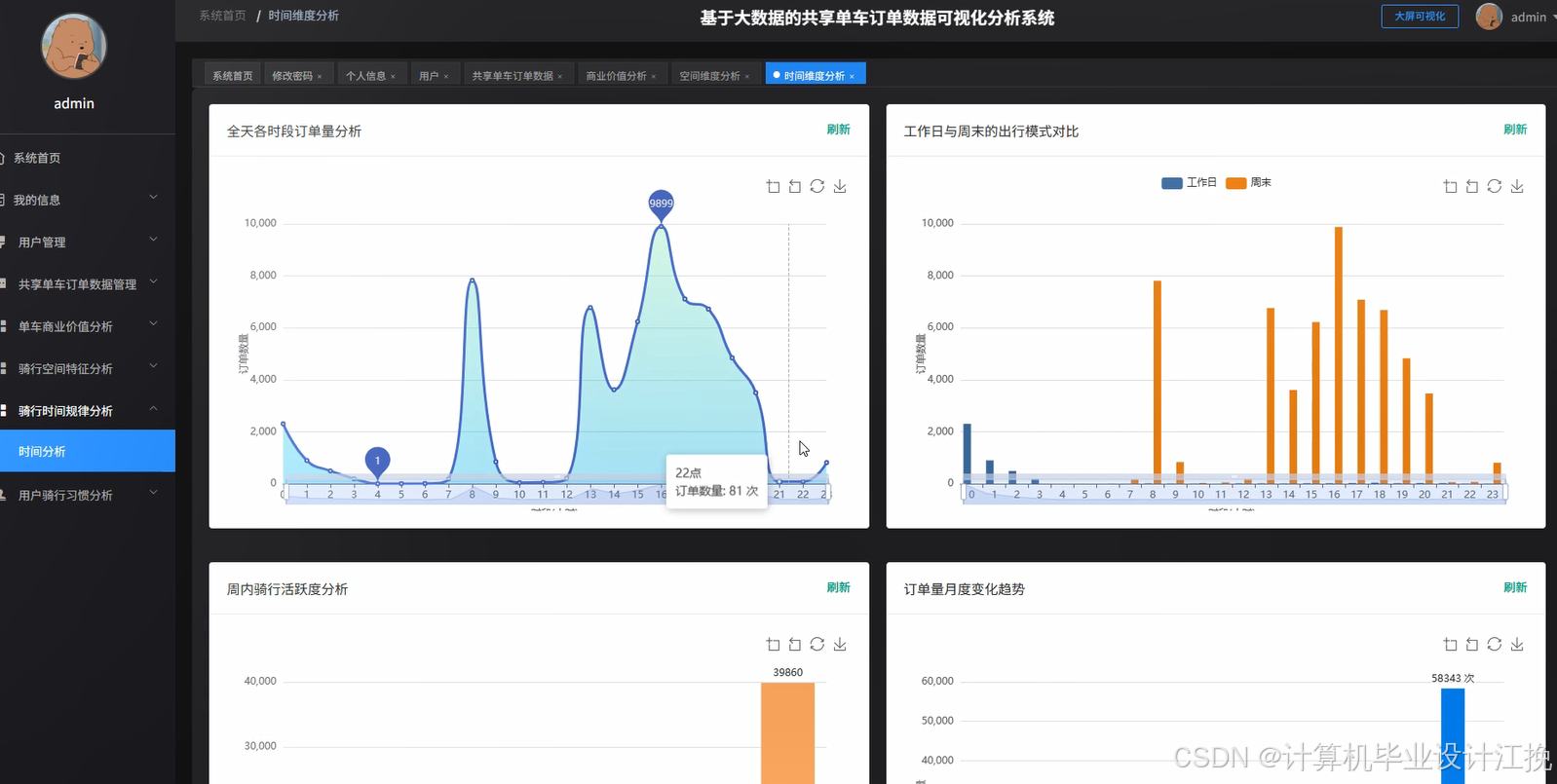Screen dimensions: 1557x784
Task: Toggle 工作日 legend series
Action: [1190, 182]
